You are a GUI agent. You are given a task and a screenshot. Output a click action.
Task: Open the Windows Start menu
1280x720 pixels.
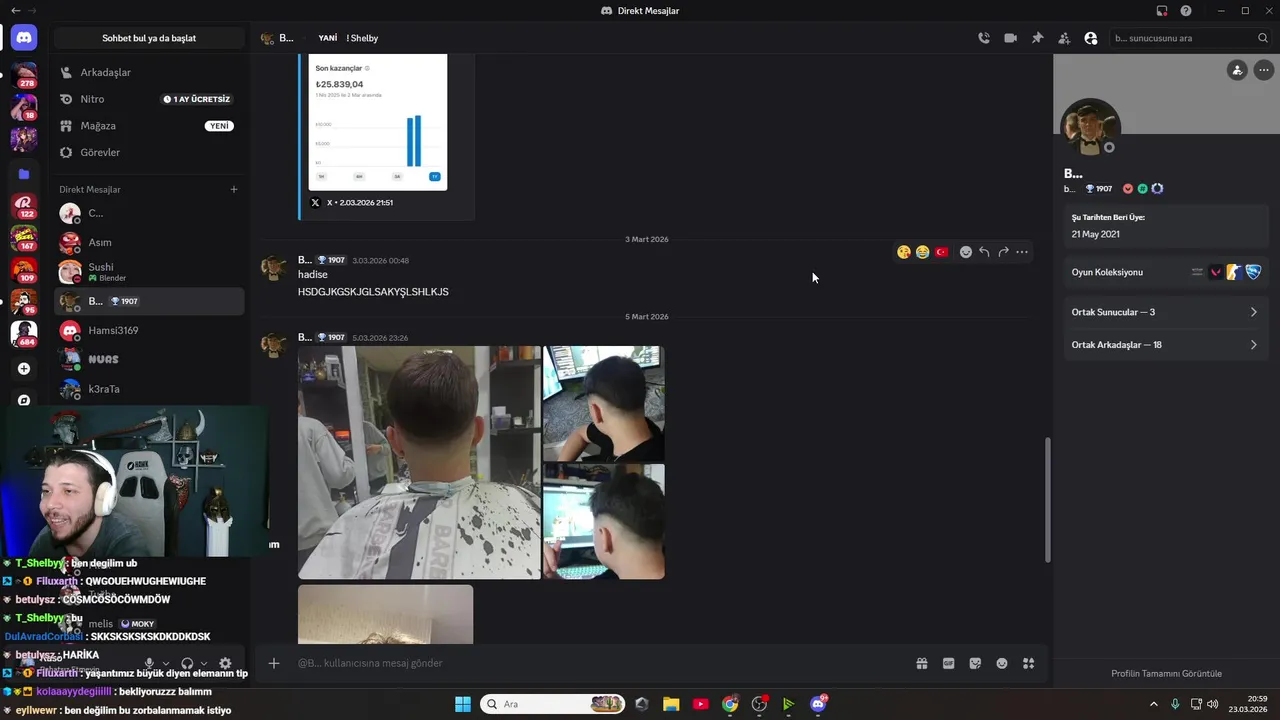(x=463, y=704)
